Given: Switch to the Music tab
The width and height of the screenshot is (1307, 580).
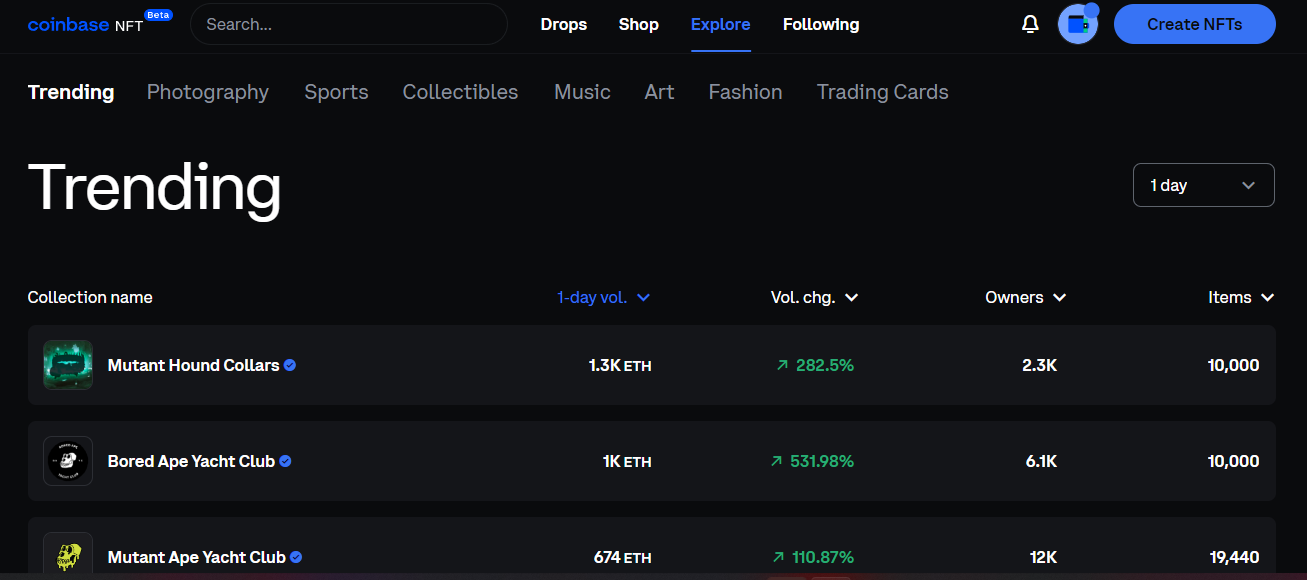Looking at the screenshot, I should point(583,92).
